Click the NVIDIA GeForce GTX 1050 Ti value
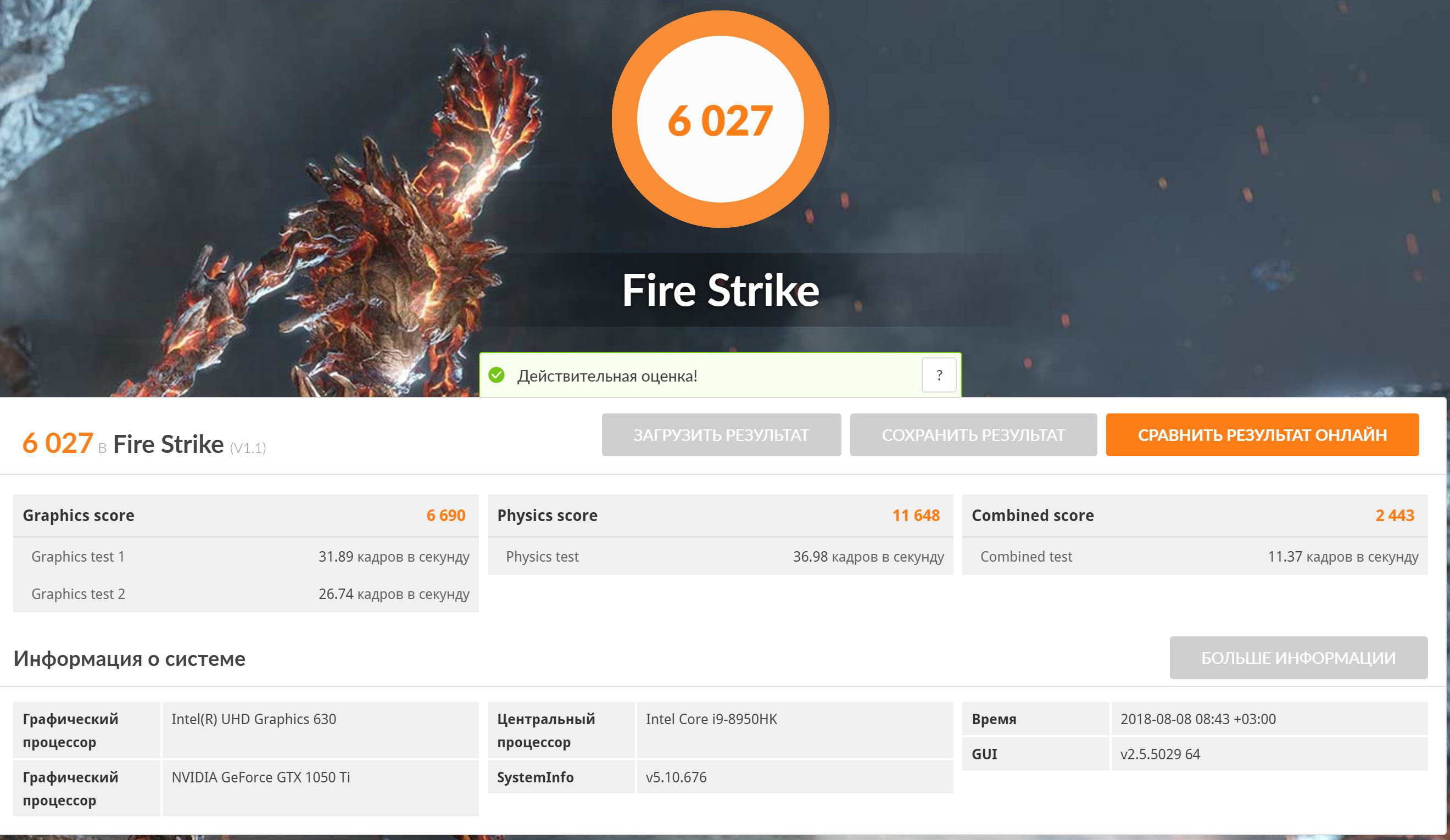The image size is (1450, 840). [x=261, y=777]
